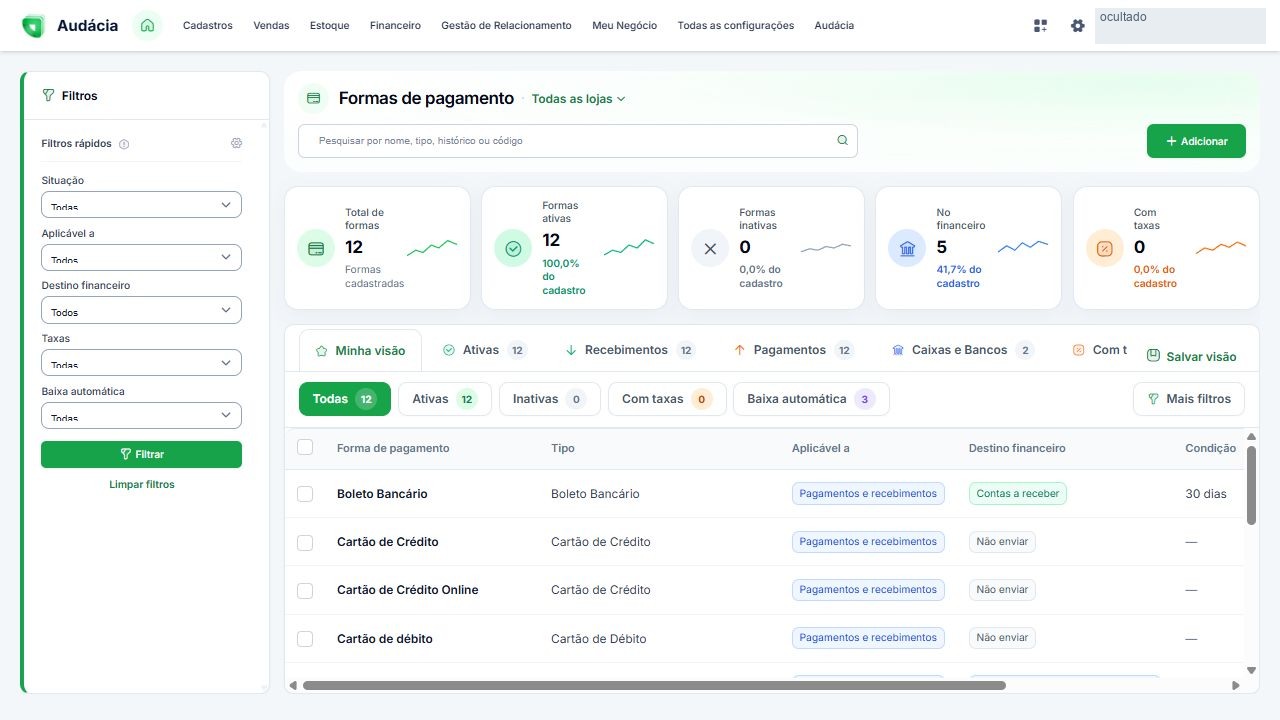Image resolution: width=1280 pixels, height=720 pixels.
Task: Open the Baixa automática dropdown
Action: [141, 416]
